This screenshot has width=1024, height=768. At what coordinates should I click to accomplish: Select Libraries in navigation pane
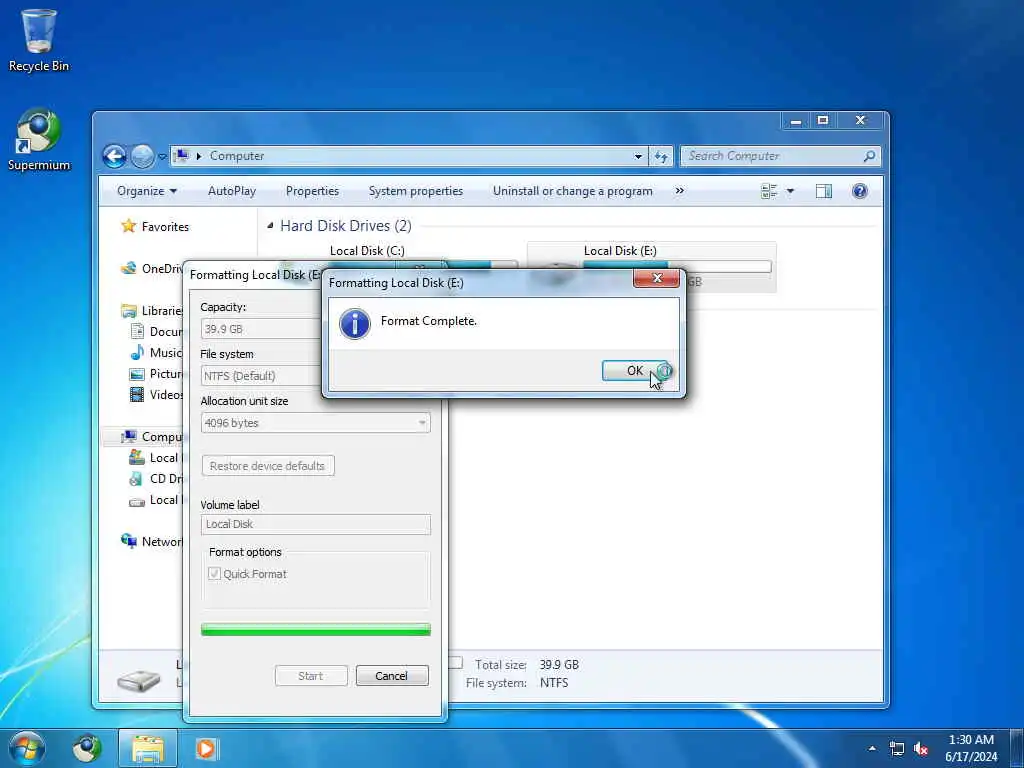tap(152, 311)
